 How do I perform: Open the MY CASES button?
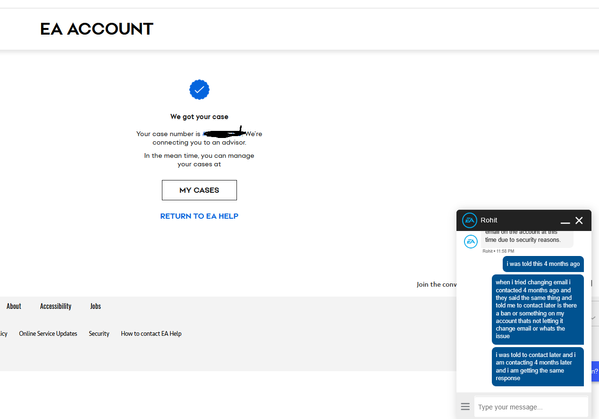point(199,190)
